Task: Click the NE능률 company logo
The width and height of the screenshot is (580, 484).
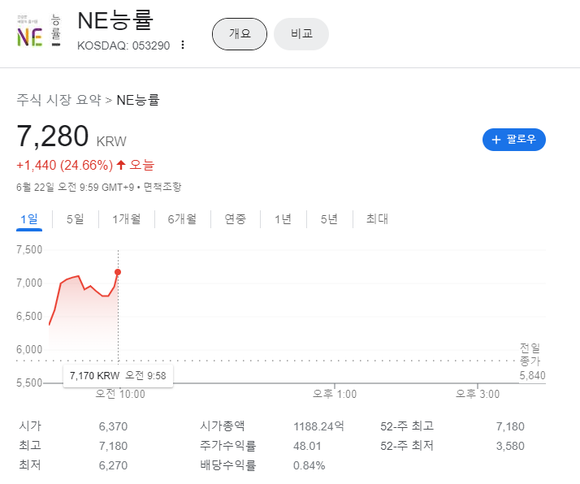Action: pyautogui.click(x=38, y=30)
